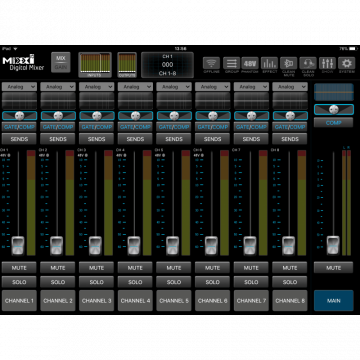Select the CHANNEL 5 strip label

[174, 301]
